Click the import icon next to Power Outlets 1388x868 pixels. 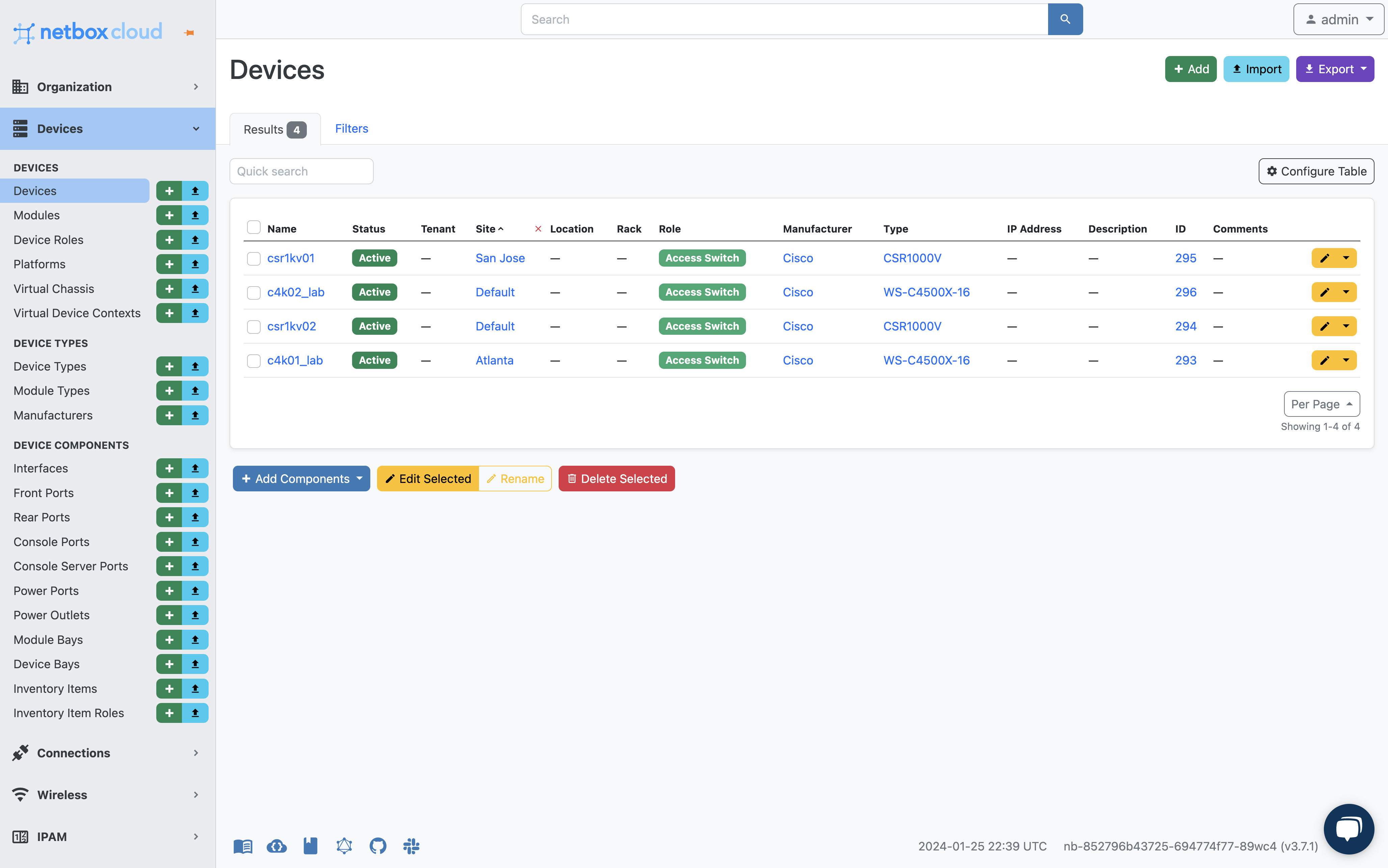coord(195,615)
